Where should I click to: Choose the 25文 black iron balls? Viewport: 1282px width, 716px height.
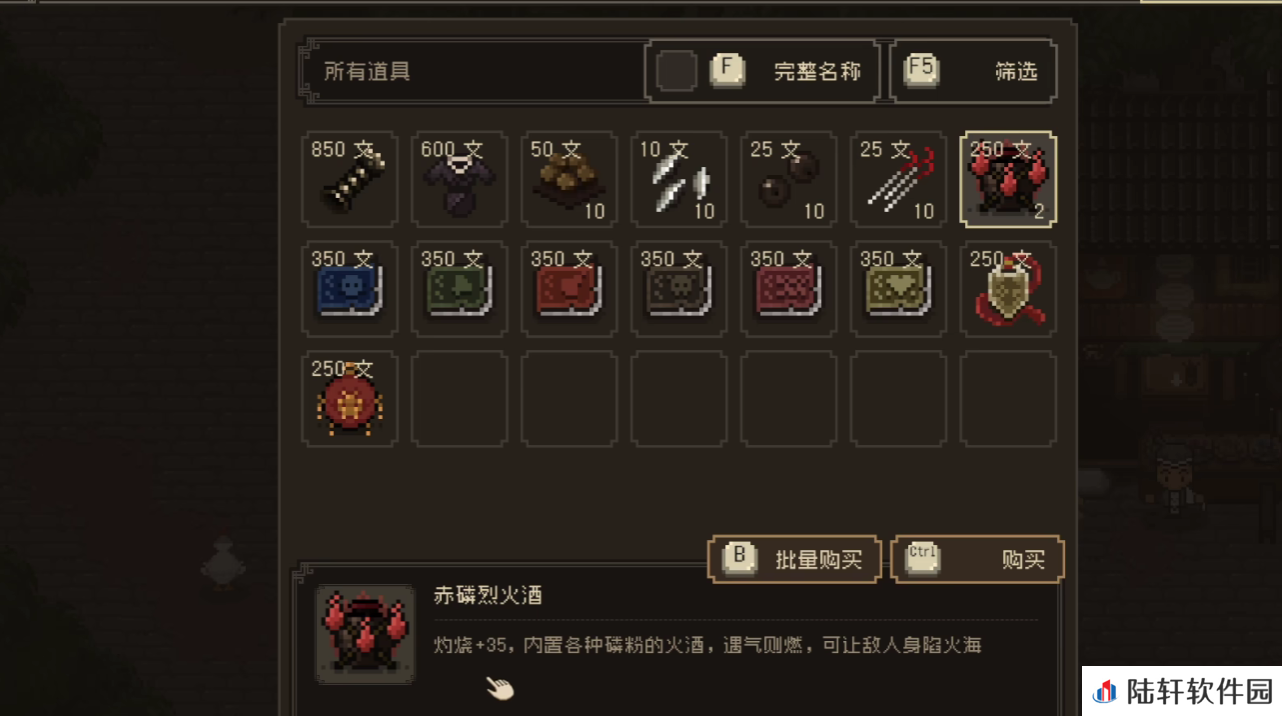(789, 180)
